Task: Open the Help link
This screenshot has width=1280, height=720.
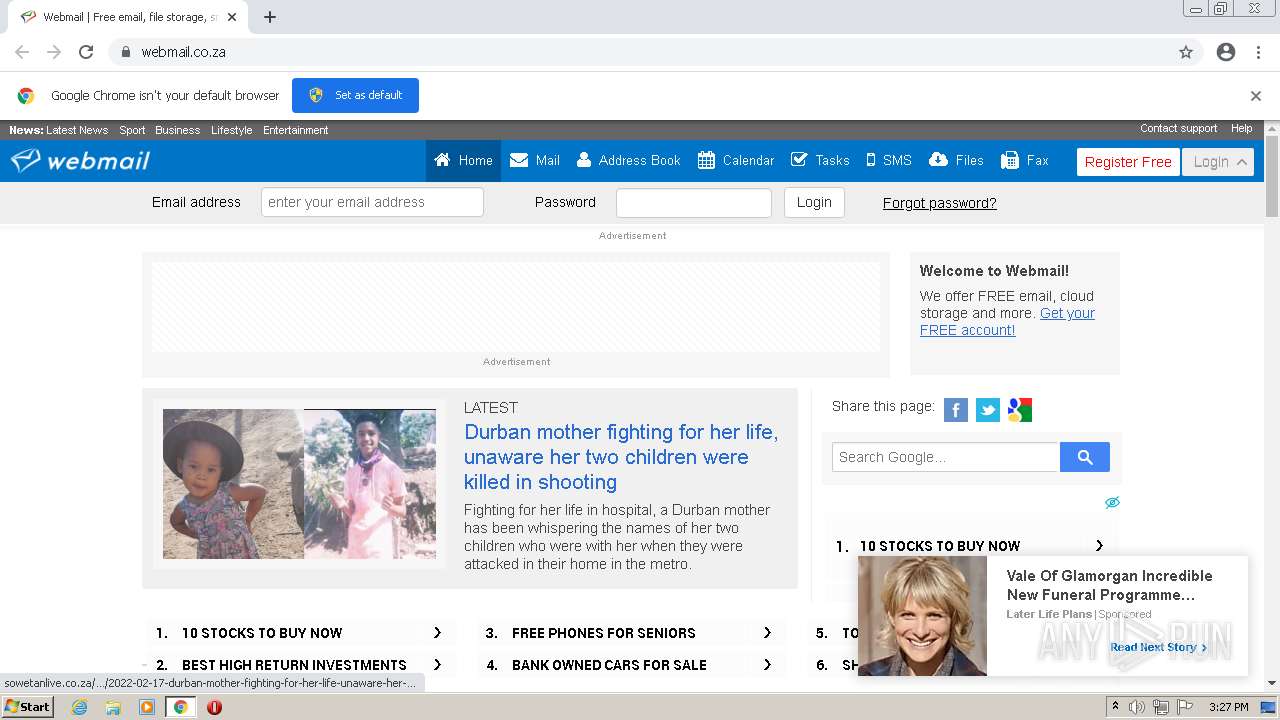Action: point(1241,128)
